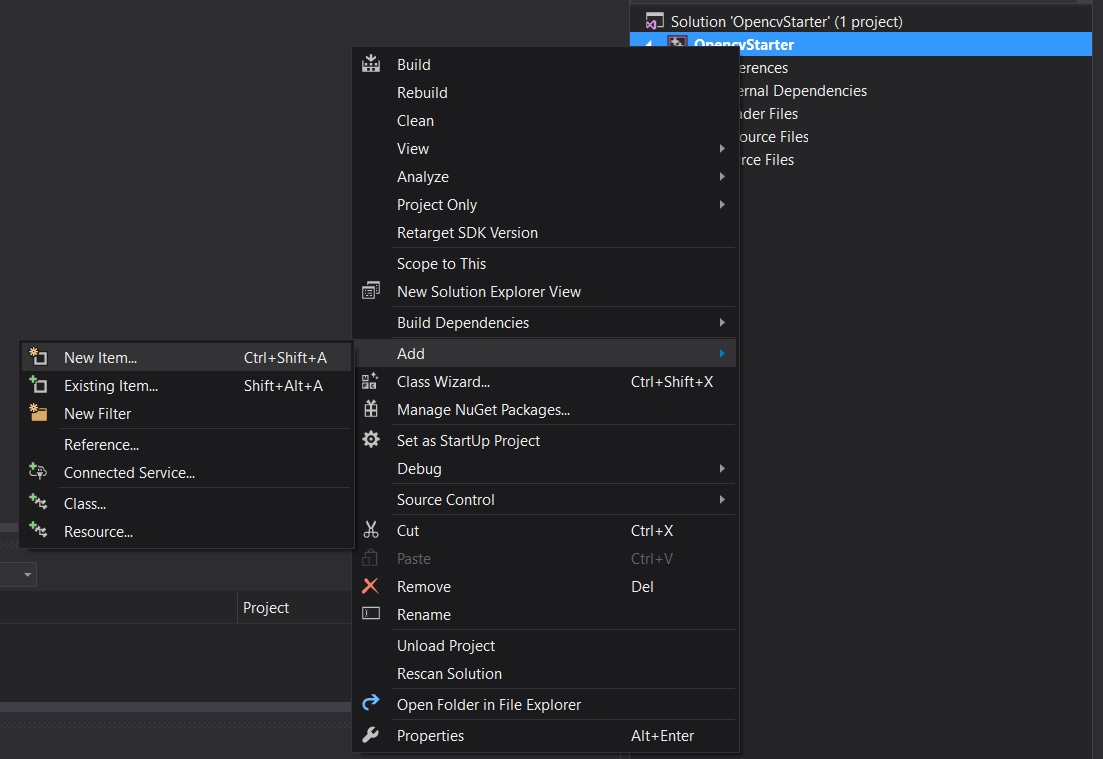Click the Properties wrench icon
This screenshot has height=759, width=1103.
pyautogui.click(x=371, y=735)
